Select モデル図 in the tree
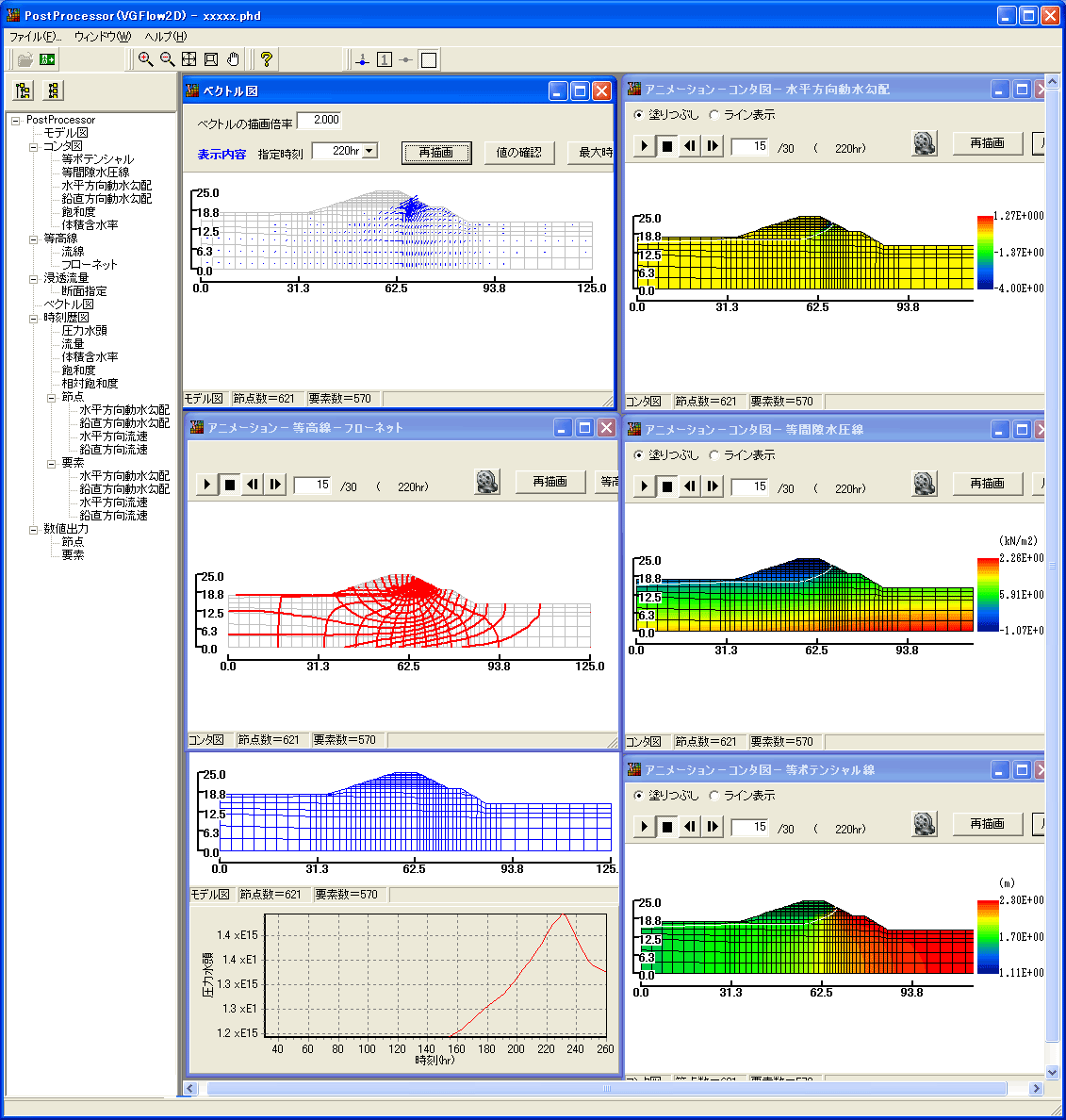The width and height of the screenshot is (1066, 1120). click(66, 133)
